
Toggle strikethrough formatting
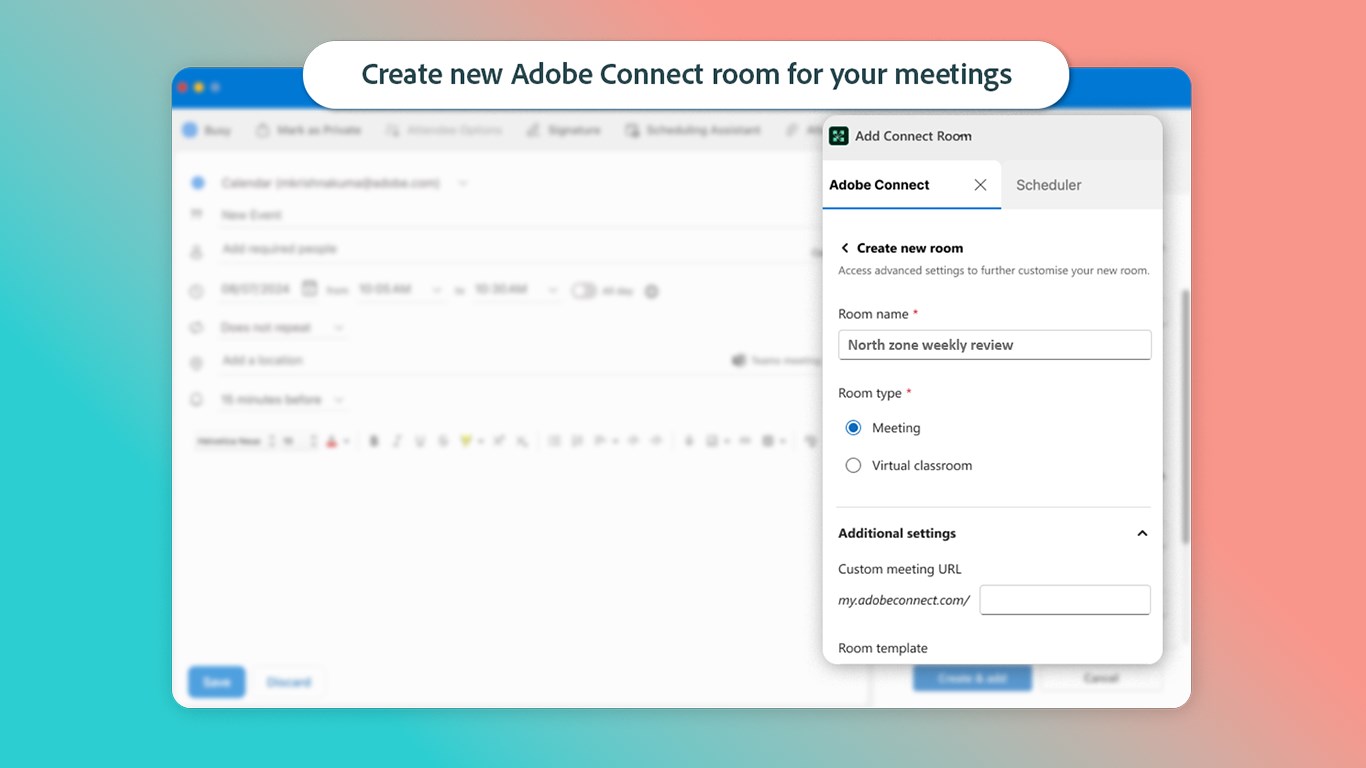(x=443, y=441)
